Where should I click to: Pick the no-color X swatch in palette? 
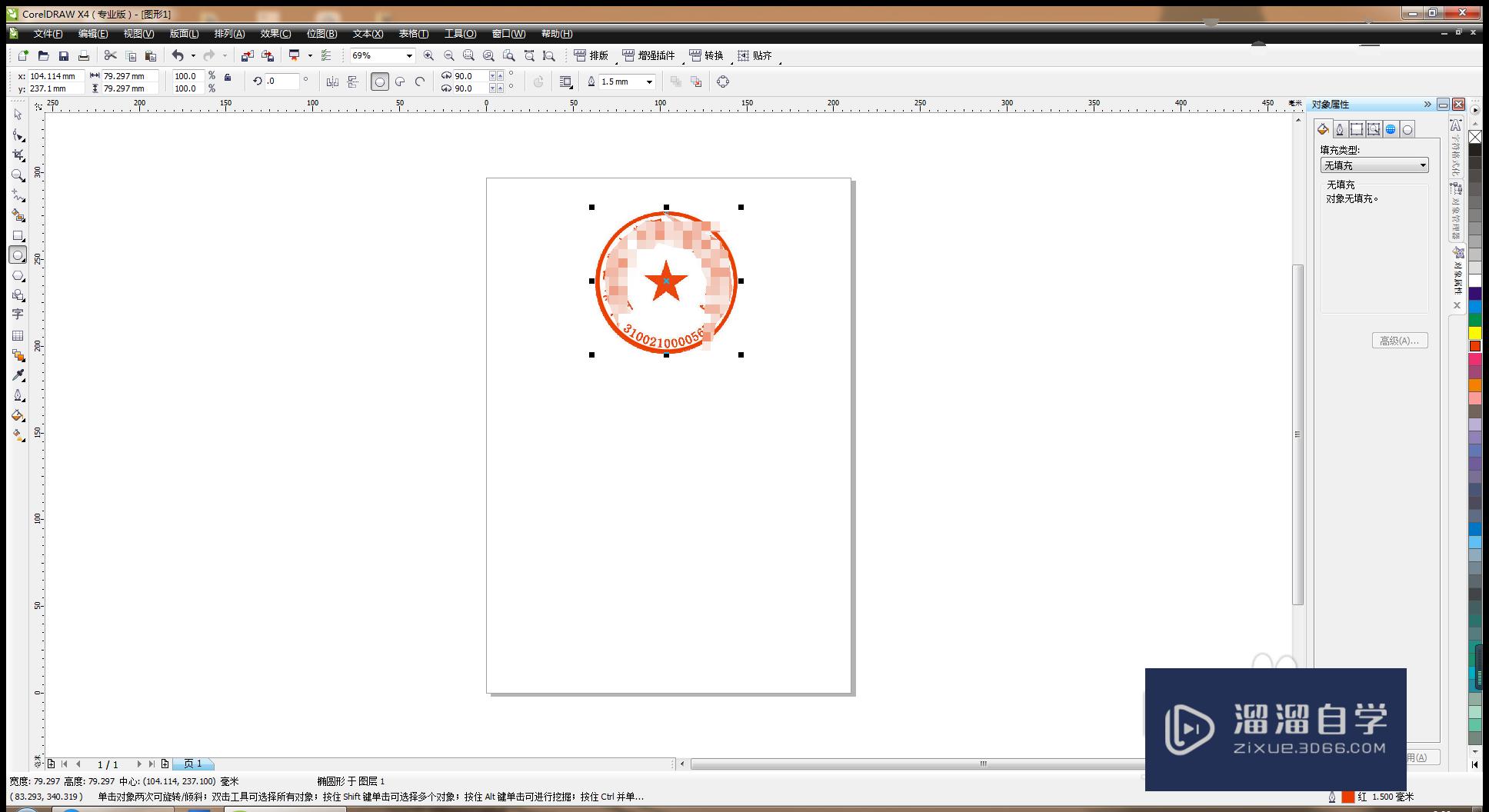[1475, 137]
